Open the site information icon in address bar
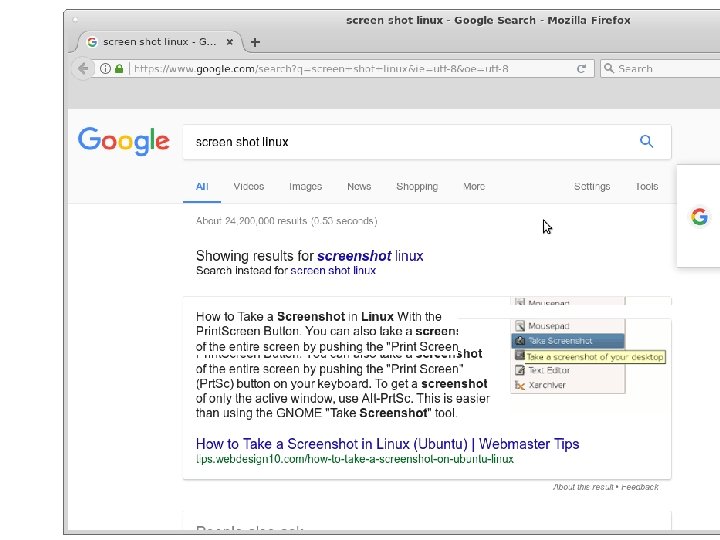The width and height of the screenshot is (720, 540). coord(105,69)
